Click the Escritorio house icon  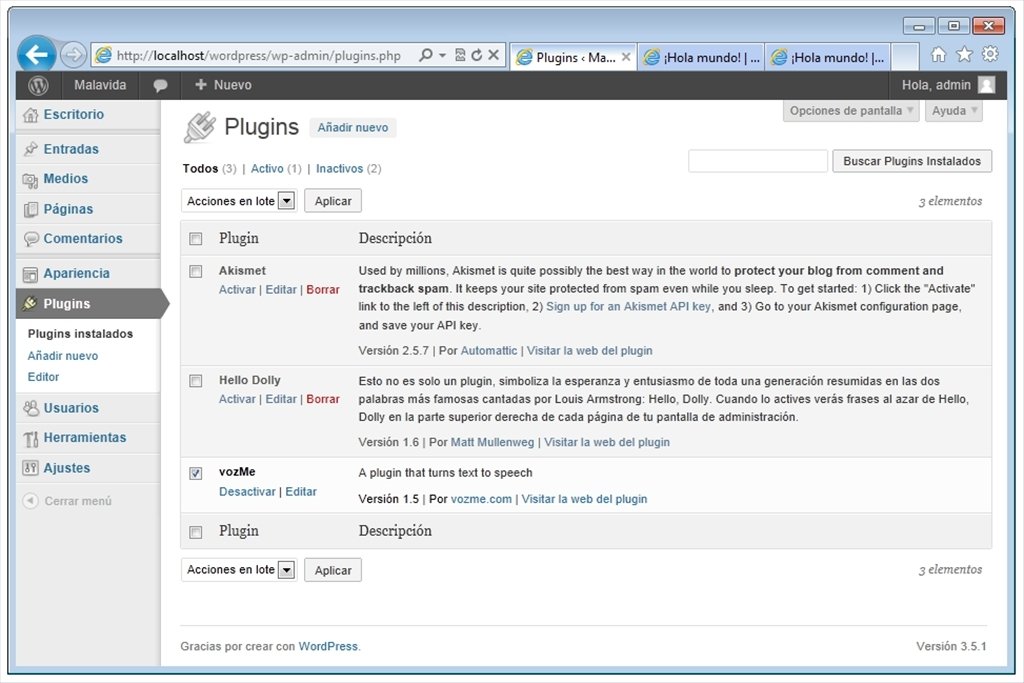(30, 115)
